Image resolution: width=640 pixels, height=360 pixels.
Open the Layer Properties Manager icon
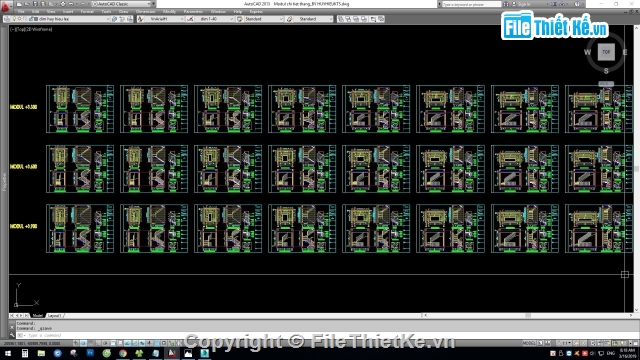pyautogui.click(x=7, y=19)
